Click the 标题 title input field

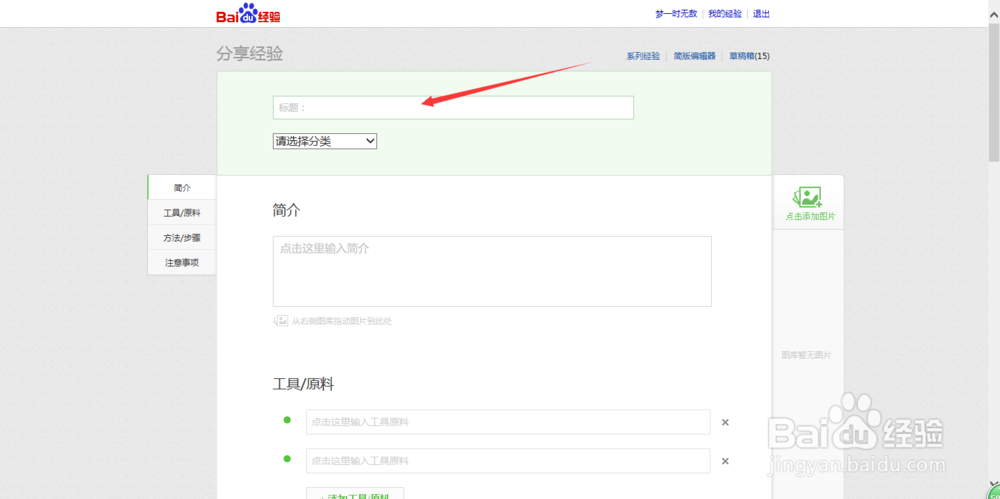tap(453, 108)
